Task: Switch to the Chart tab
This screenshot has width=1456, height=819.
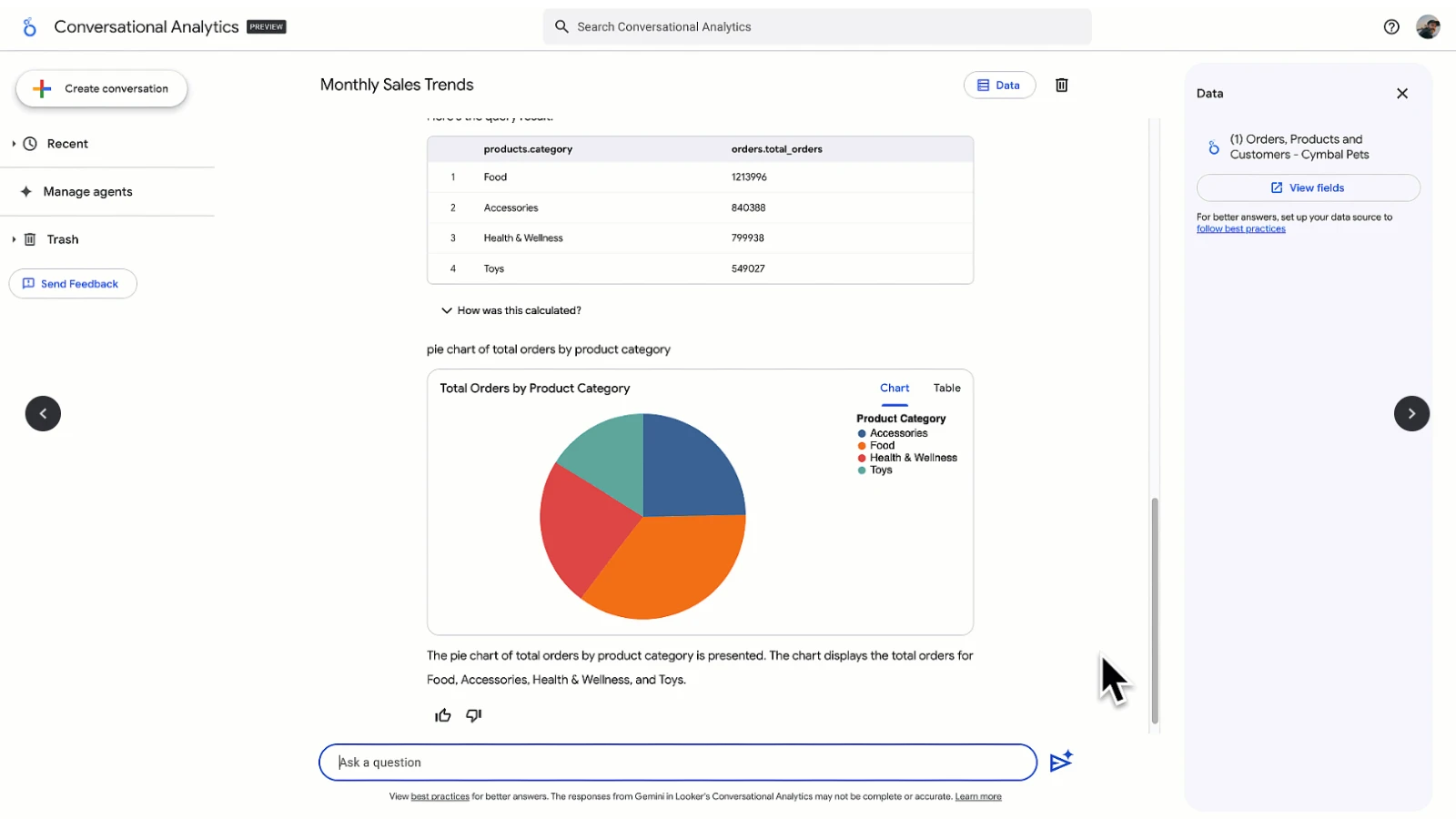Action: click(895, 388)
